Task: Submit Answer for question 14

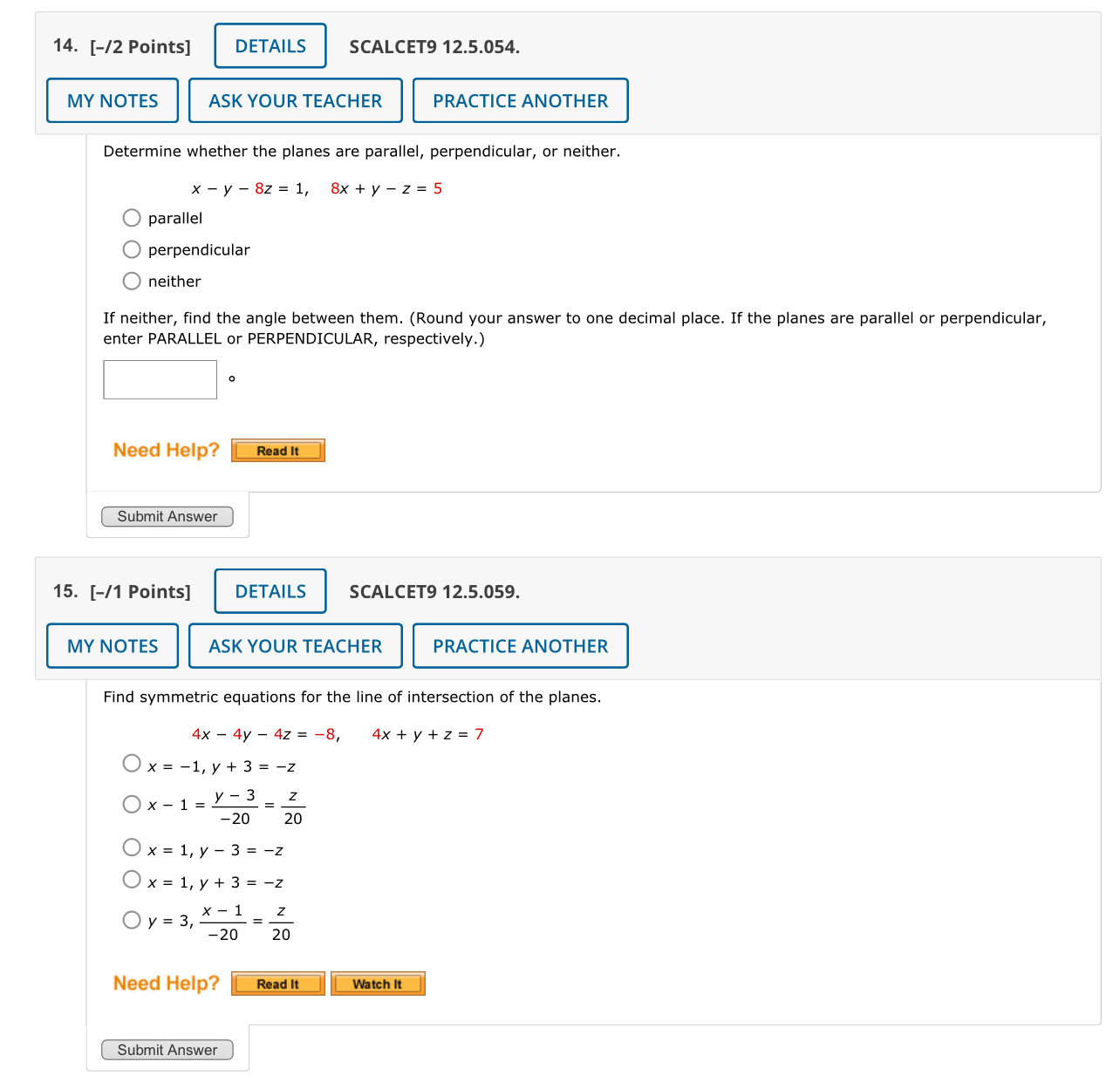Action: point(167,516)
